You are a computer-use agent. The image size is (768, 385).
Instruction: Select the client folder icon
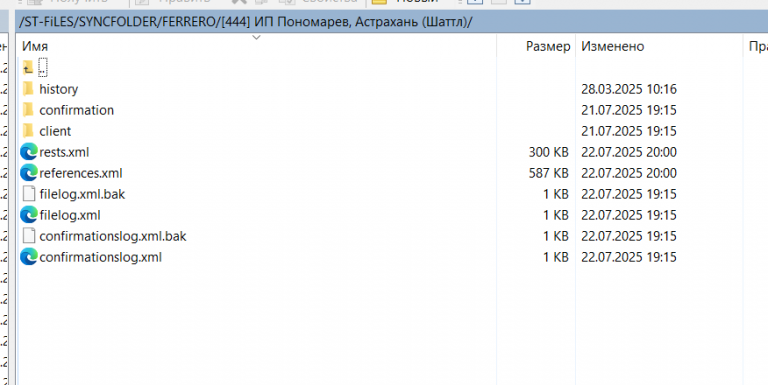pyautogui.click(x=28, y=131)
